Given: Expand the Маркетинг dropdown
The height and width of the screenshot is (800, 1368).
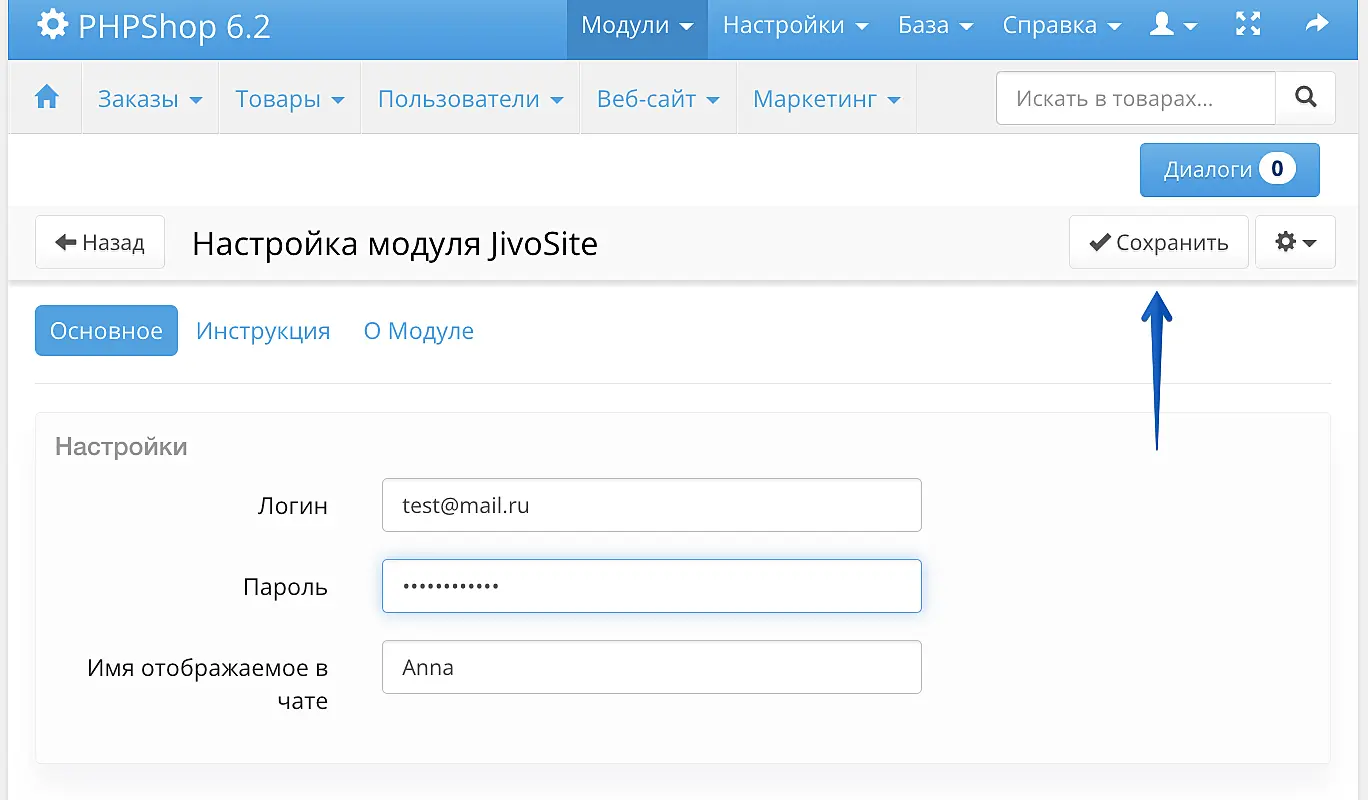Looking at the screenshot, I should (826, 99).
